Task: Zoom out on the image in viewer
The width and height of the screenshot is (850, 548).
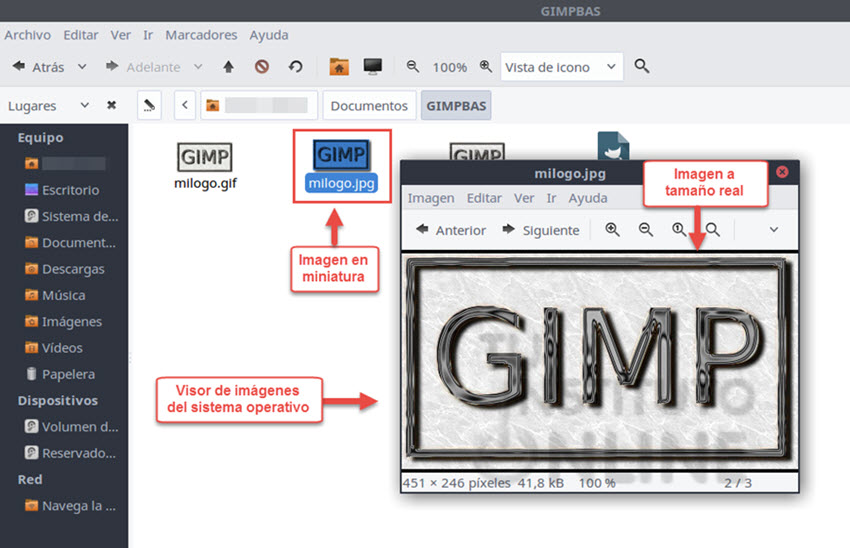Action: 646,230
